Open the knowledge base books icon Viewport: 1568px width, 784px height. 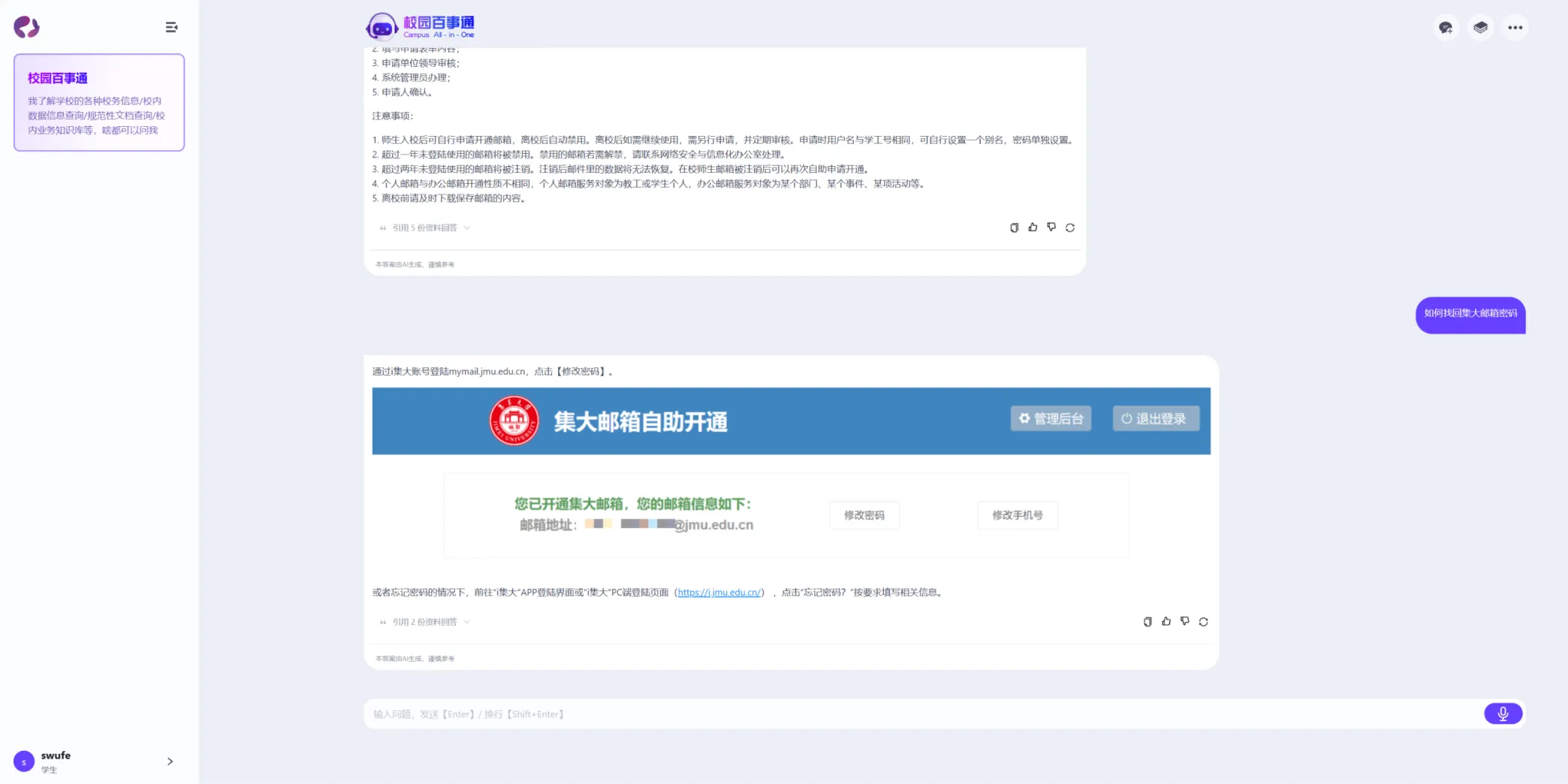point(1480,28)
